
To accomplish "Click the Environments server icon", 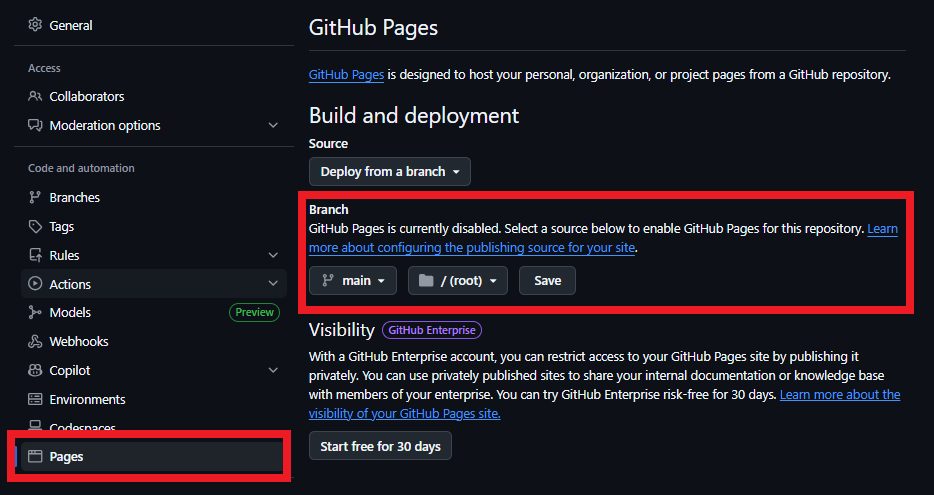I will (35, 400).
